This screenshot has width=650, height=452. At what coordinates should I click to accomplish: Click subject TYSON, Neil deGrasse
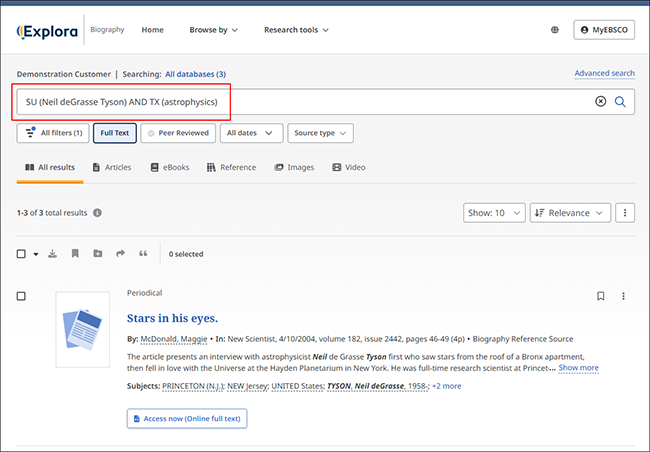coord(378,386)
